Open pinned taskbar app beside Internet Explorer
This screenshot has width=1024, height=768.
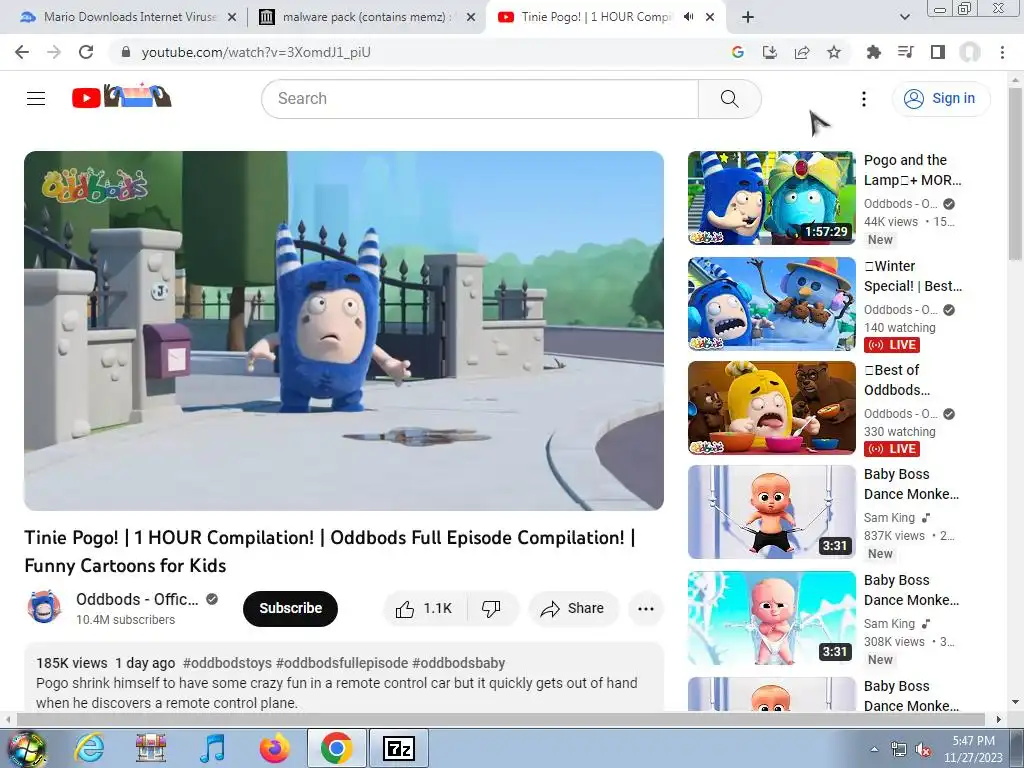pos(151,748)
